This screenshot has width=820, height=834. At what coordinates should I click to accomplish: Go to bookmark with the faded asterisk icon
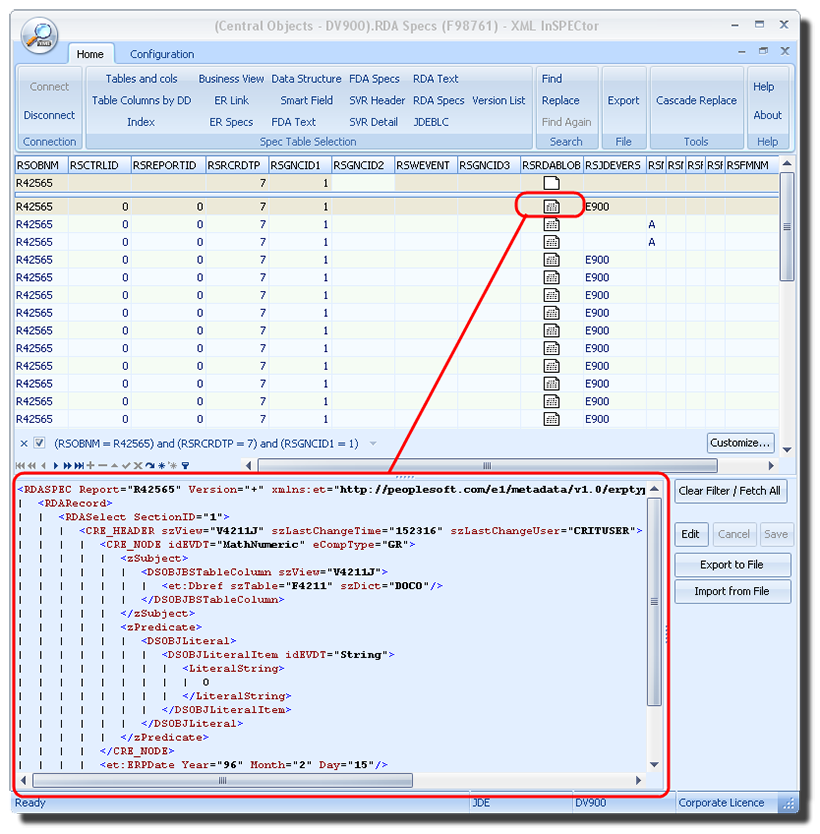click(173, 465)
